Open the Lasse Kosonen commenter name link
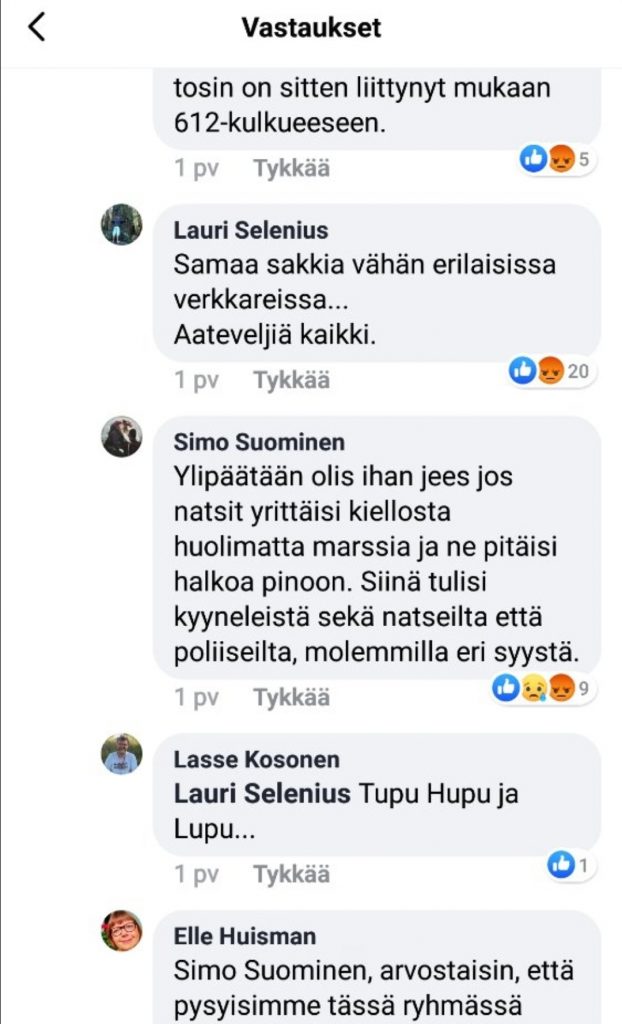The height and width of the screenshot is (1024, 622). point(257,760)
